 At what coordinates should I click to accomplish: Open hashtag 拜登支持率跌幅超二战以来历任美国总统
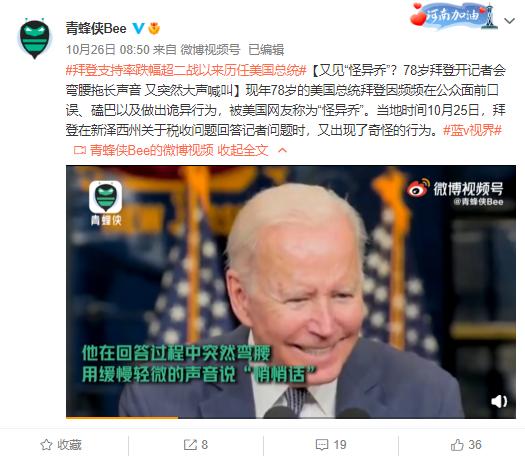pos(186,70)
